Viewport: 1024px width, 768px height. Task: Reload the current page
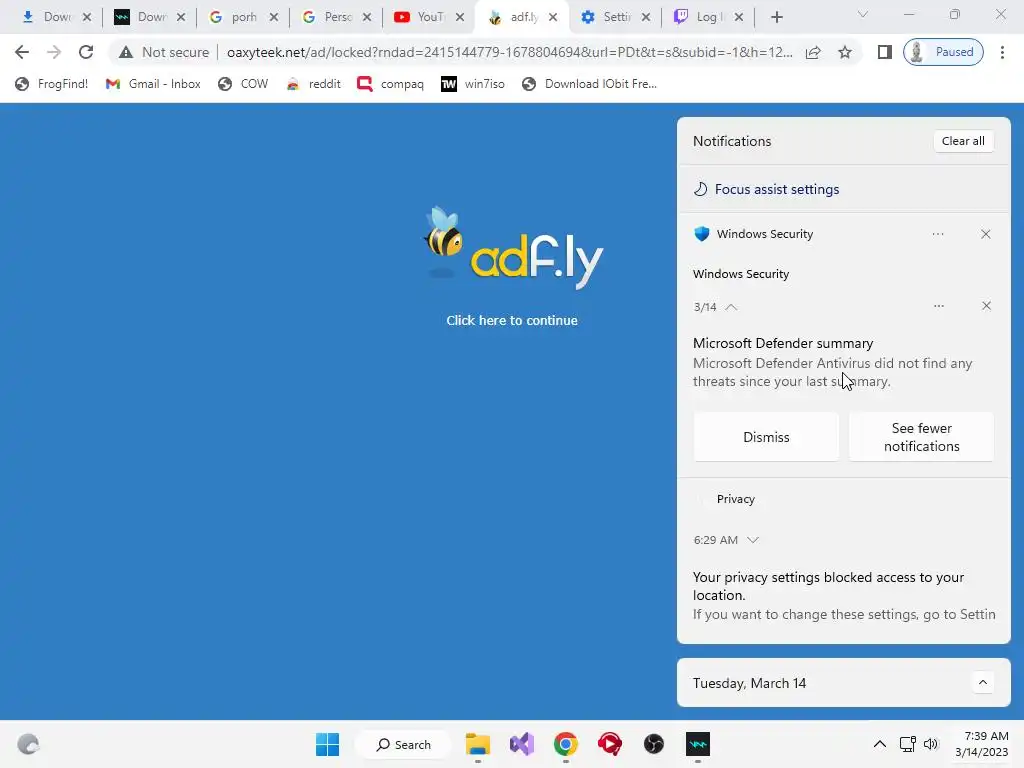point(86,52)
